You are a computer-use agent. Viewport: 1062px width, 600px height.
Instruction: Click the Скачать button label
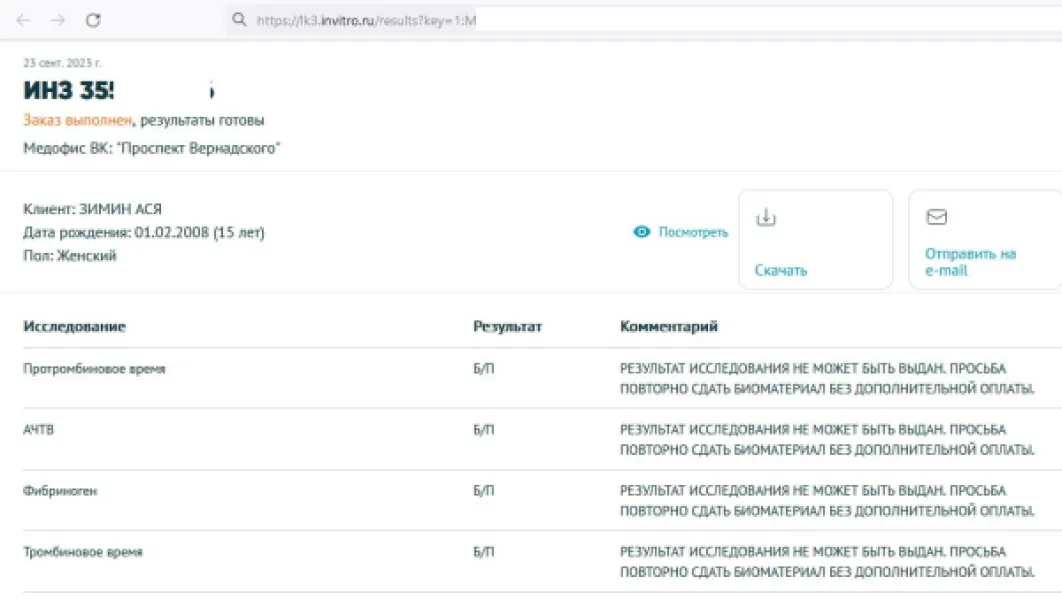click(x=781, y=270)
